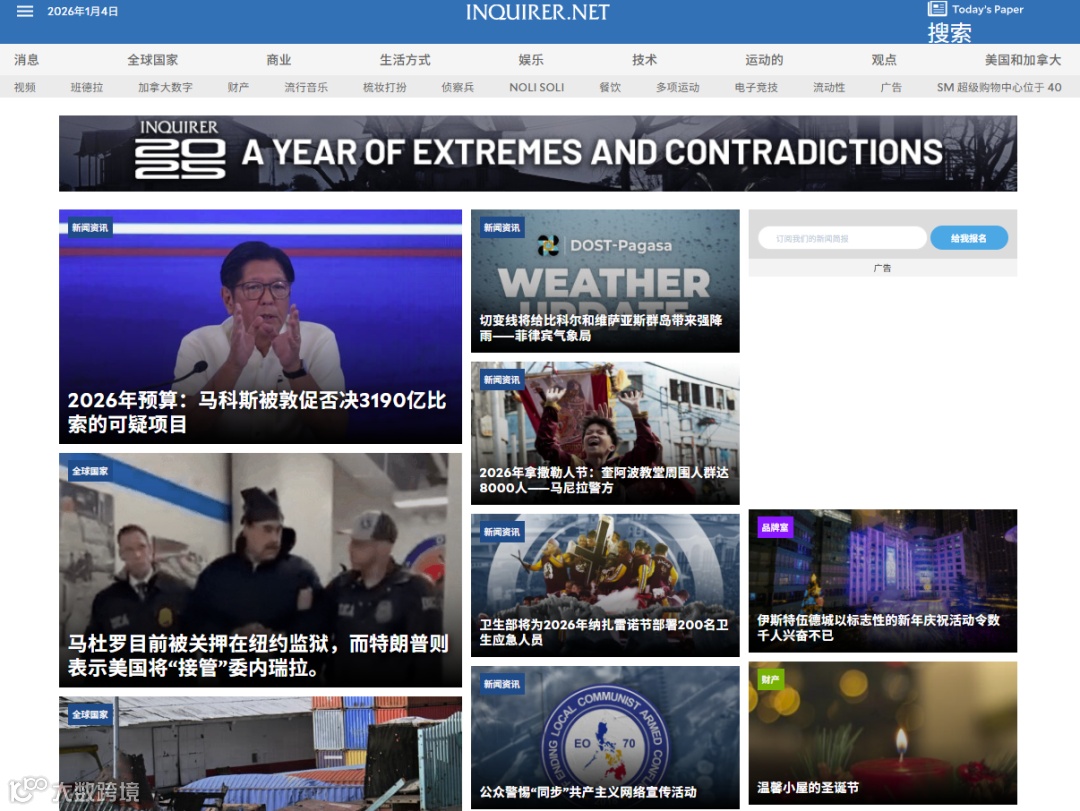Click 流动性 in the sub navigation
The height and width of the screenshot is (811, 1080).
click(829, 87)
